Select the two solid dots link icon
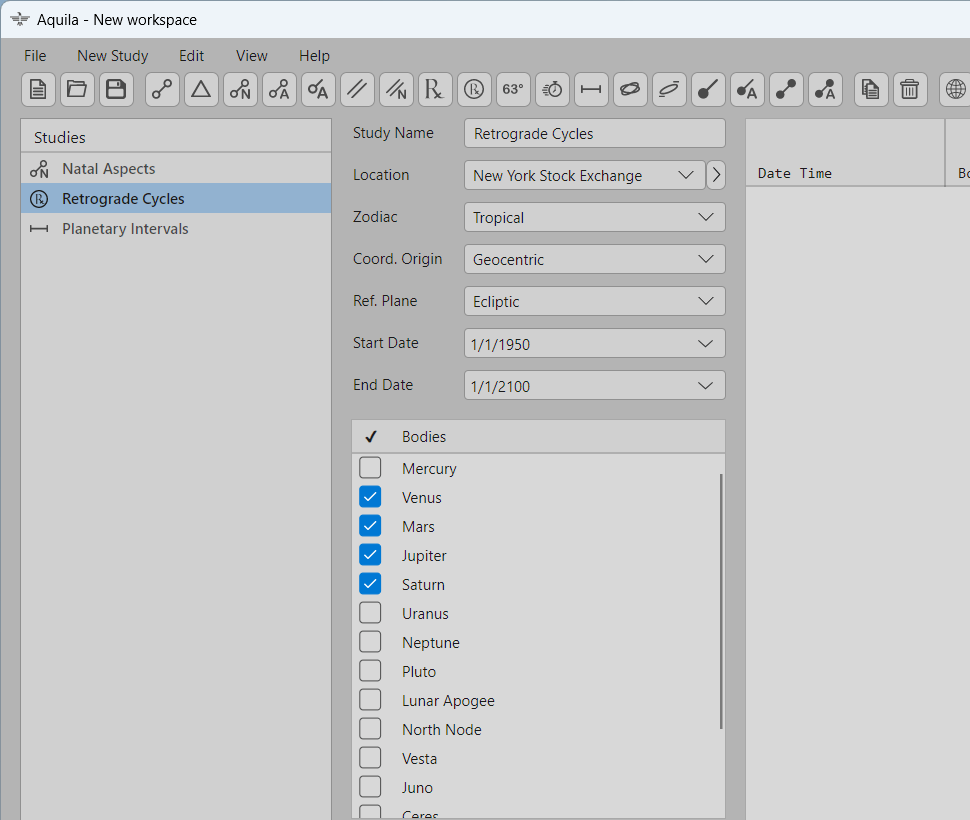This screenshot has height=820, width=970. coord(786,90)
